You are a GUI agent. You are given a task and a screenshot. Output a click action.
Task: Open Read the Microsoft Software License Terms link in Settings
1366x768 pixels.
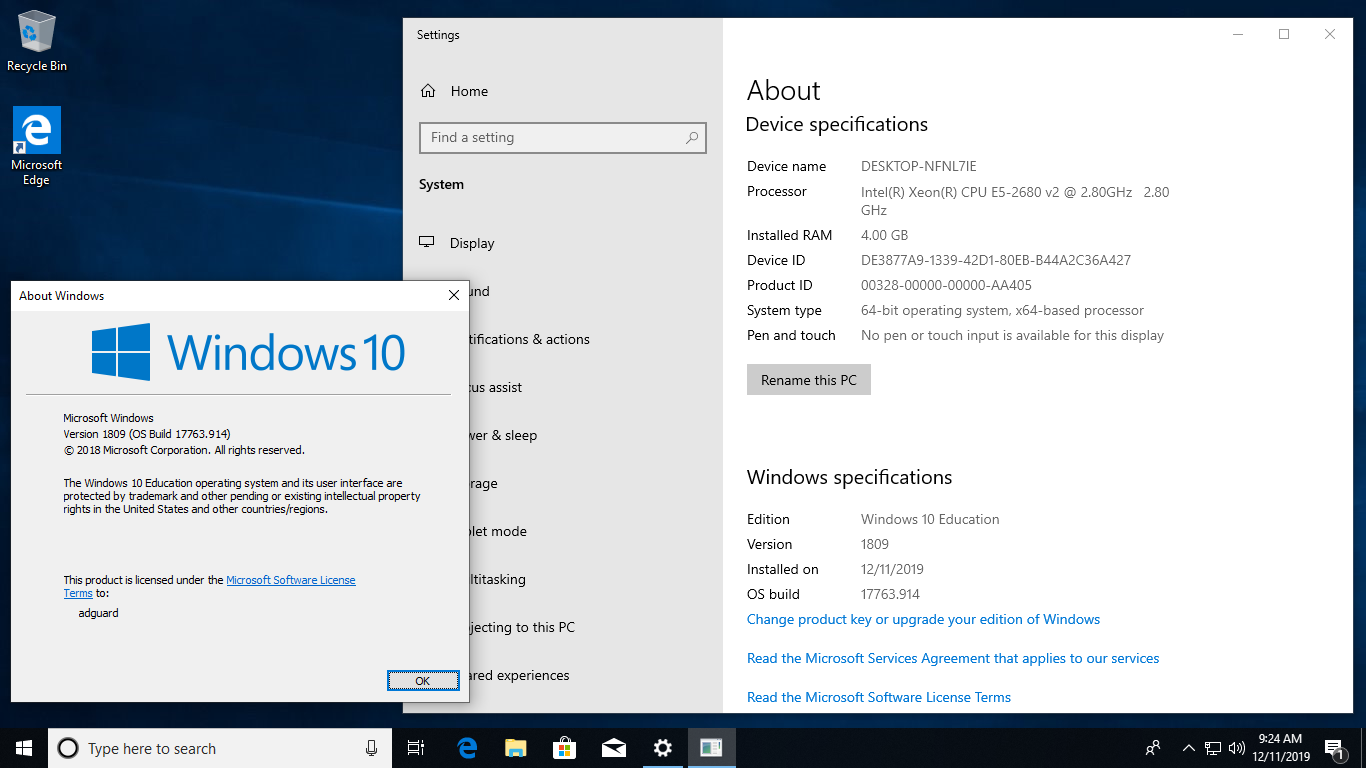pos(879,697)
